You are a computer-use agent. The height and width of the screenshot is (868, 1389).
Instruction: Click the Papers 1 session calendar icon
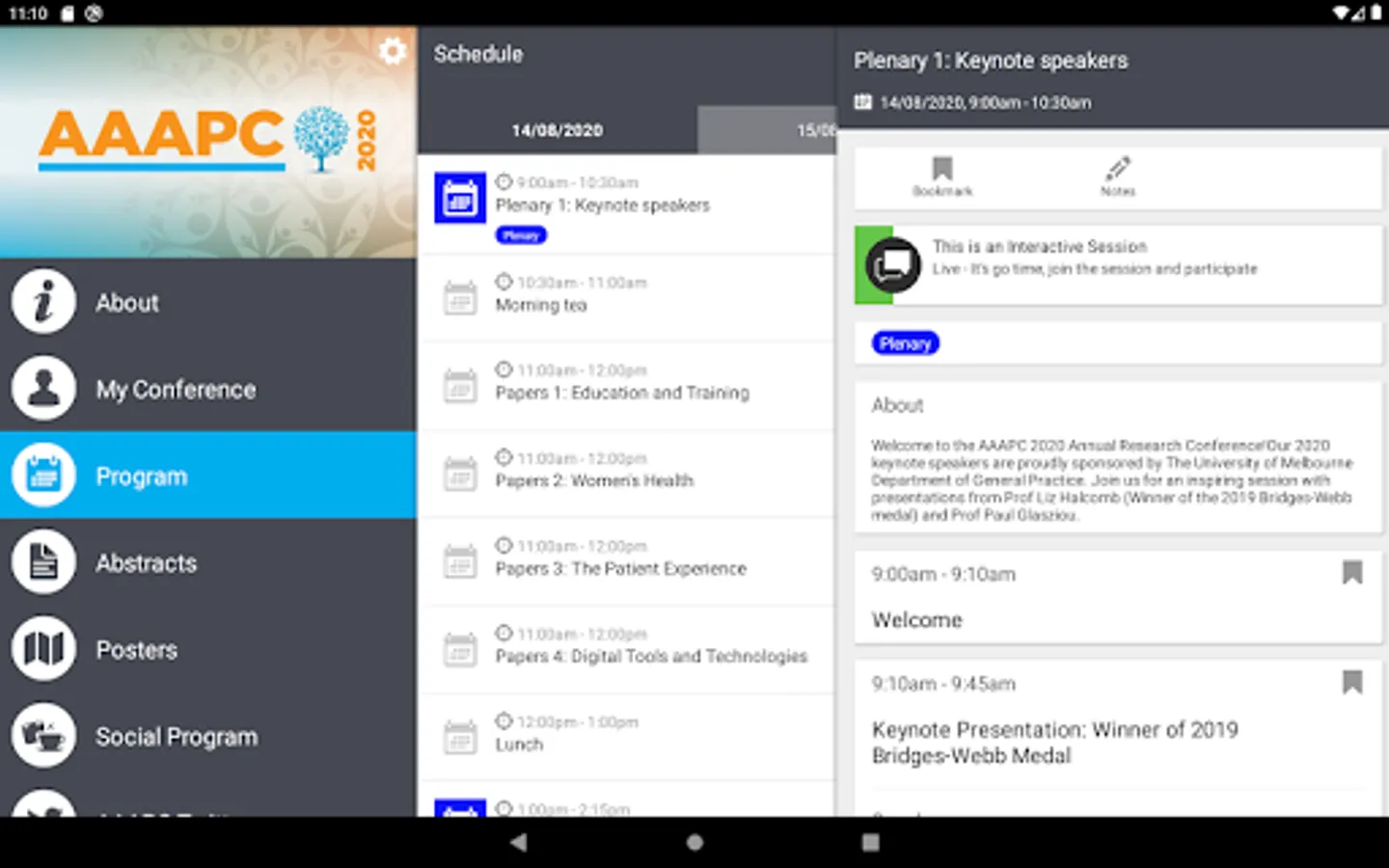pyautogui.click(x=460, y=386)
